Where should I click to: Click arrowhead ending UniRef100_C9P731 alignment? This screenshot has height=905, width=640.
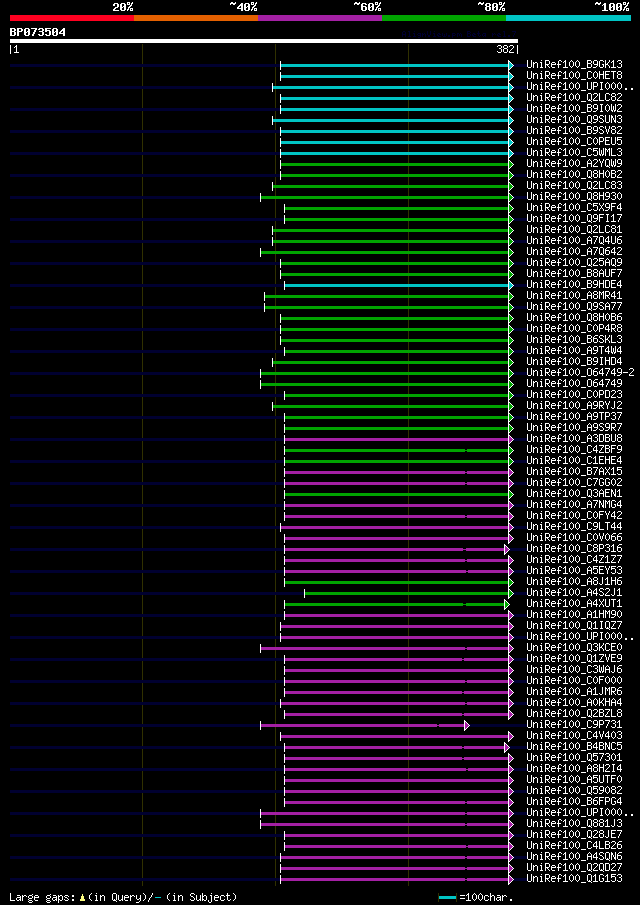pyautogui.click(x=467, y=724)
